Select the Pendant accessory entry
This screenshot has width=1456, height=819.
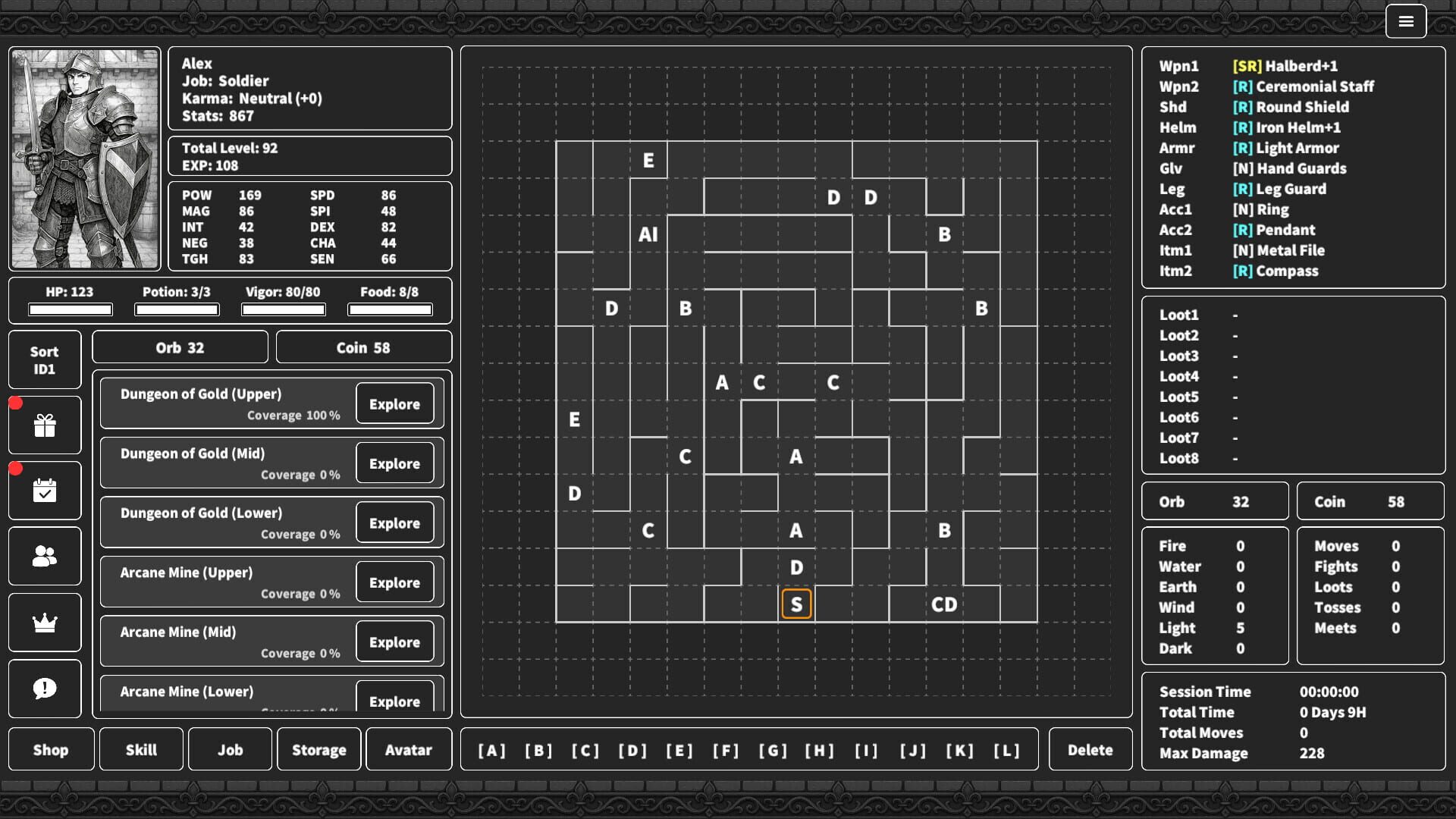[x=1274, y=230]
